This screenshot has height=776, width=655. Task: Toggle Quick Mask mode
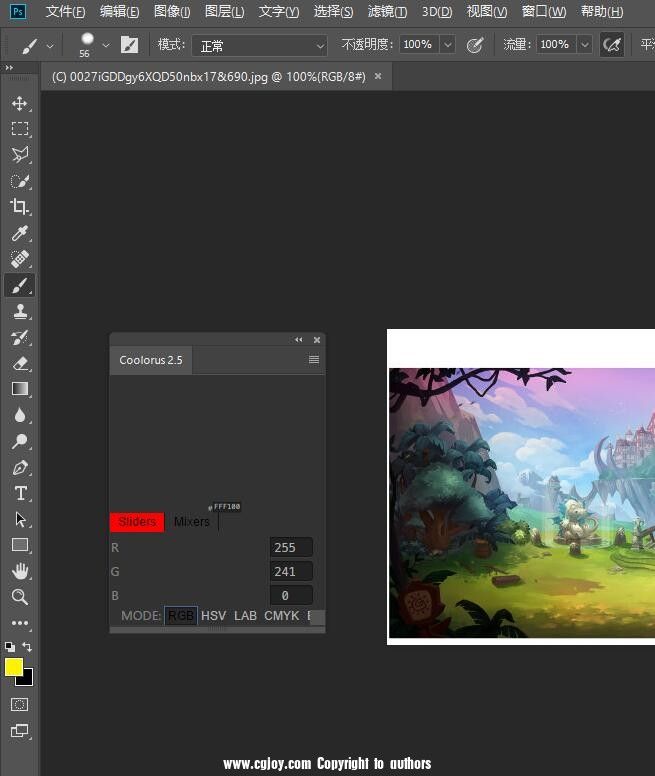19,704
